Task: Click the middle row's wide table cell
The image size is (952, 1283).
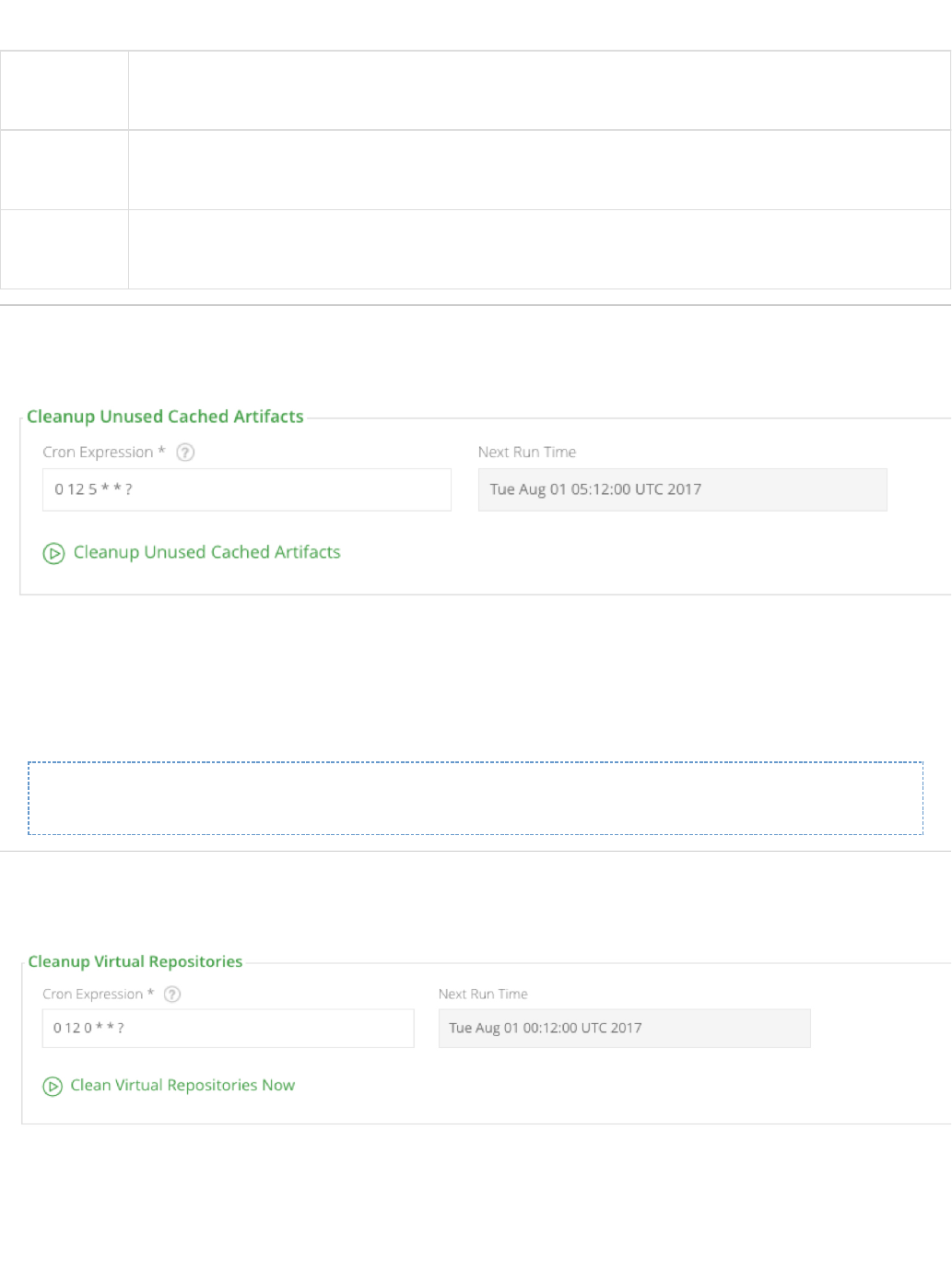Action: [x=539, y=171]
